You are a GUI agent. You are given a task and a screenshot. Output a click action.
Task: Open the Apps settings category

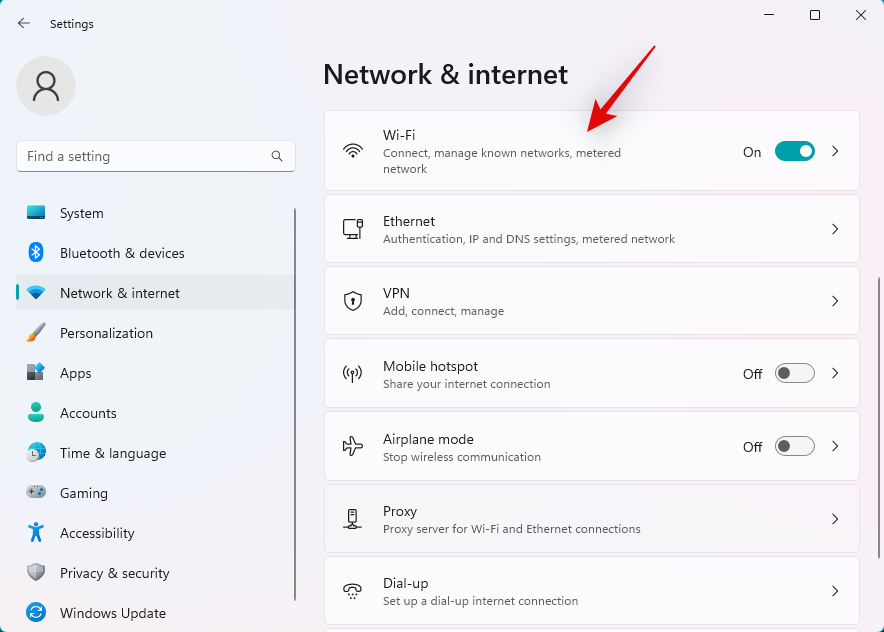click(x=76, y=373)
